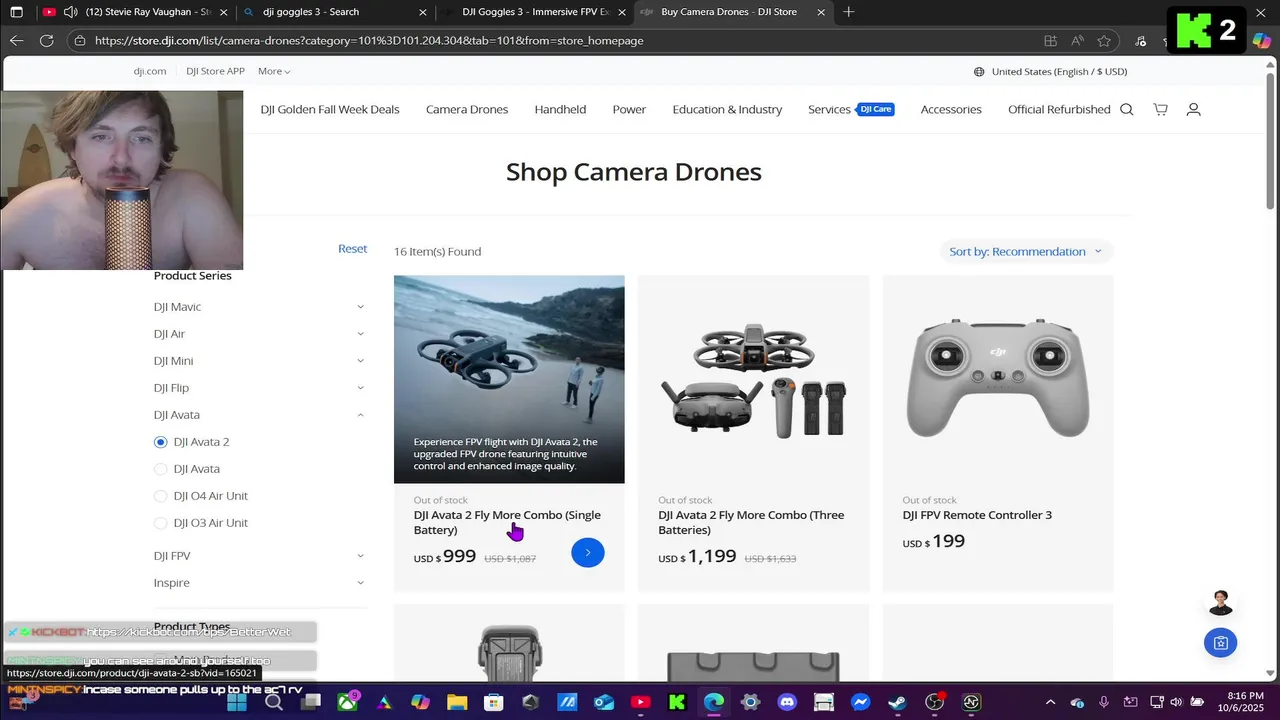1280x720 pixels.
Task: Open Steam from the taskbar
Action: point(897,702)
